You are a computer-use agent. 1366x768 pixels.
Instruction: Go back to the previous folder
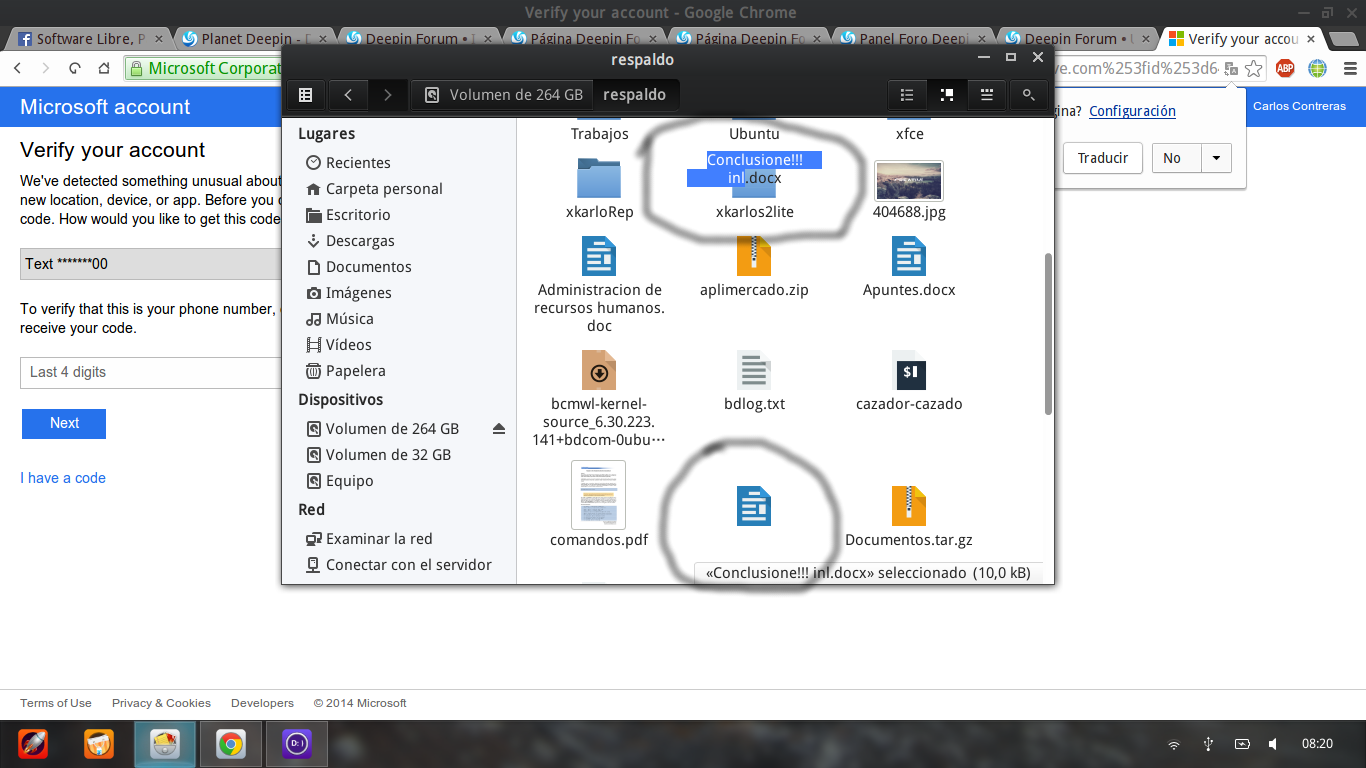pyautogui.click(x=348, y=95)
